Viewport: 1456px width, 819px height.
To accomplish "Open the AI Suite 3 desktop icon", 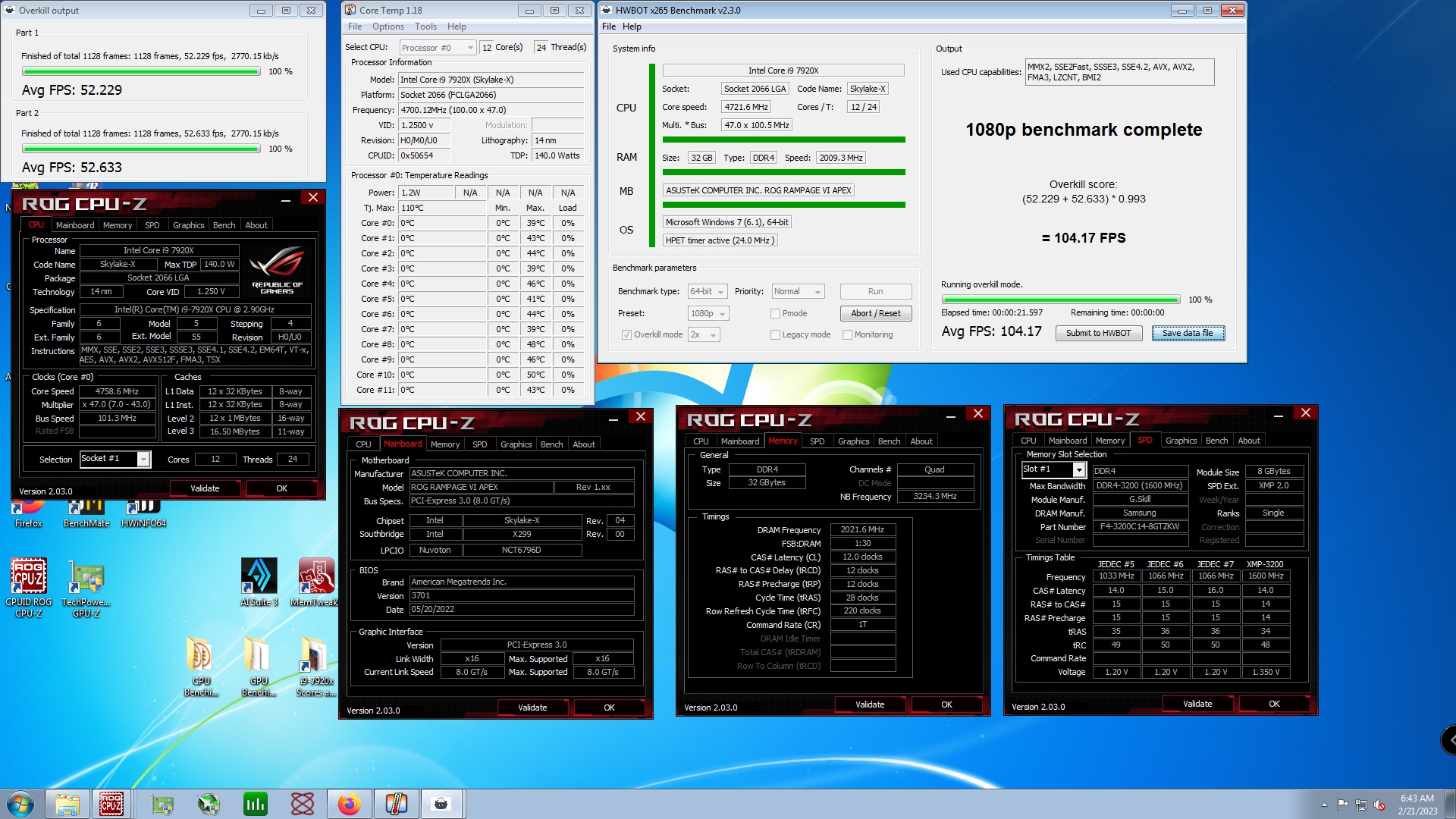I will (x=259, y=582).
